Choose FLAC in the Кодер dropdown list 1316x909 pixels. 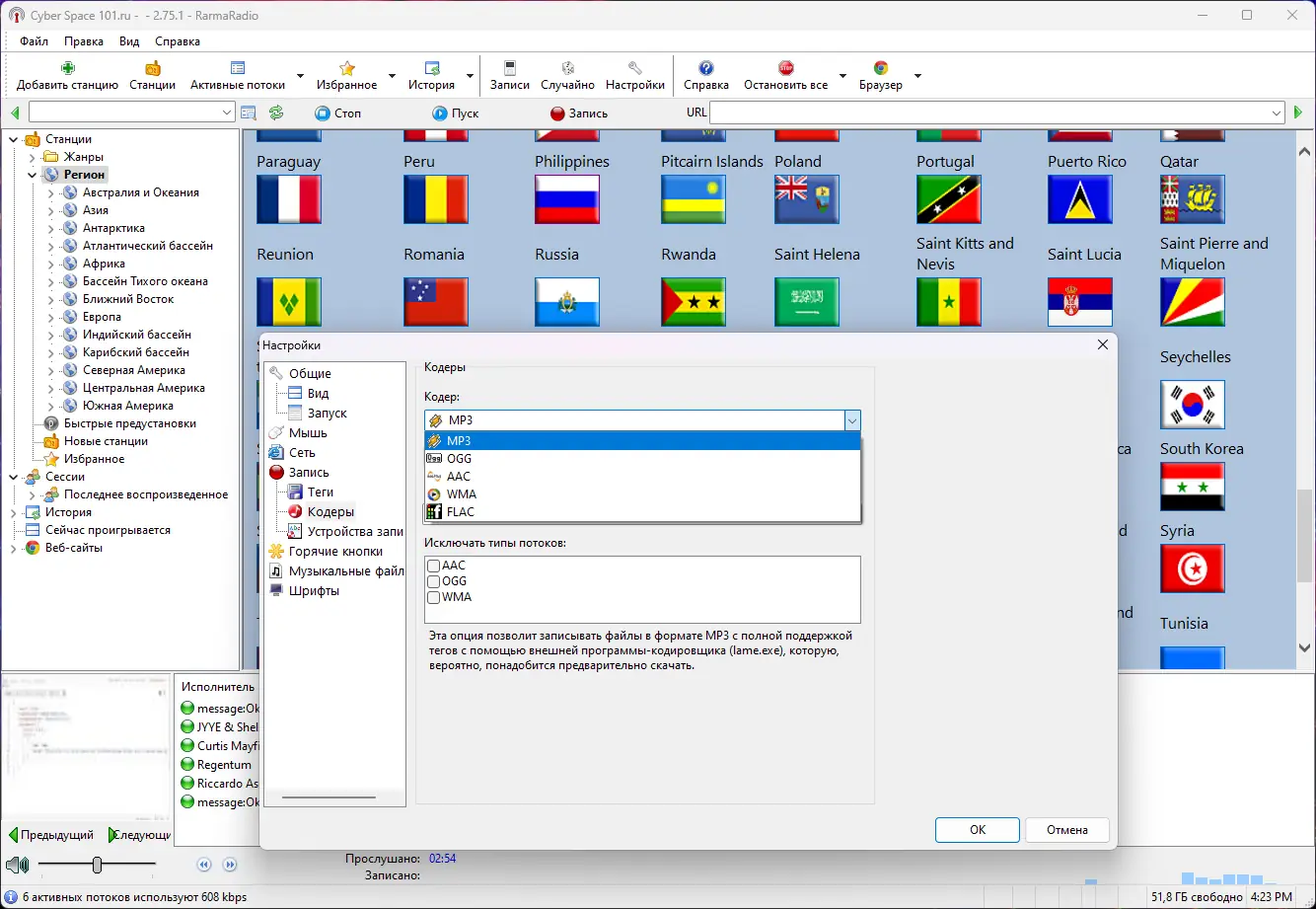coord(642,511)
